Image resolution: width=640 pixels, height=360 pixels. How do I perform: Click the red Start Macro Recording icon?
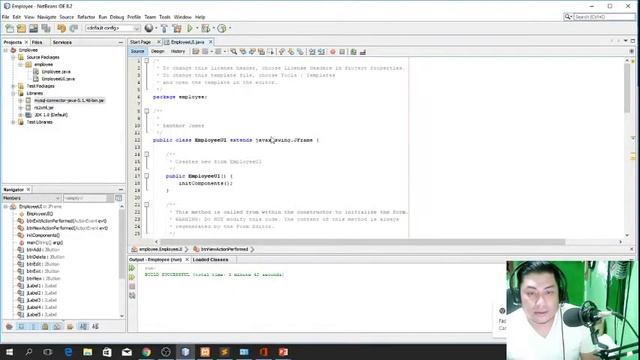click(333, 52)
